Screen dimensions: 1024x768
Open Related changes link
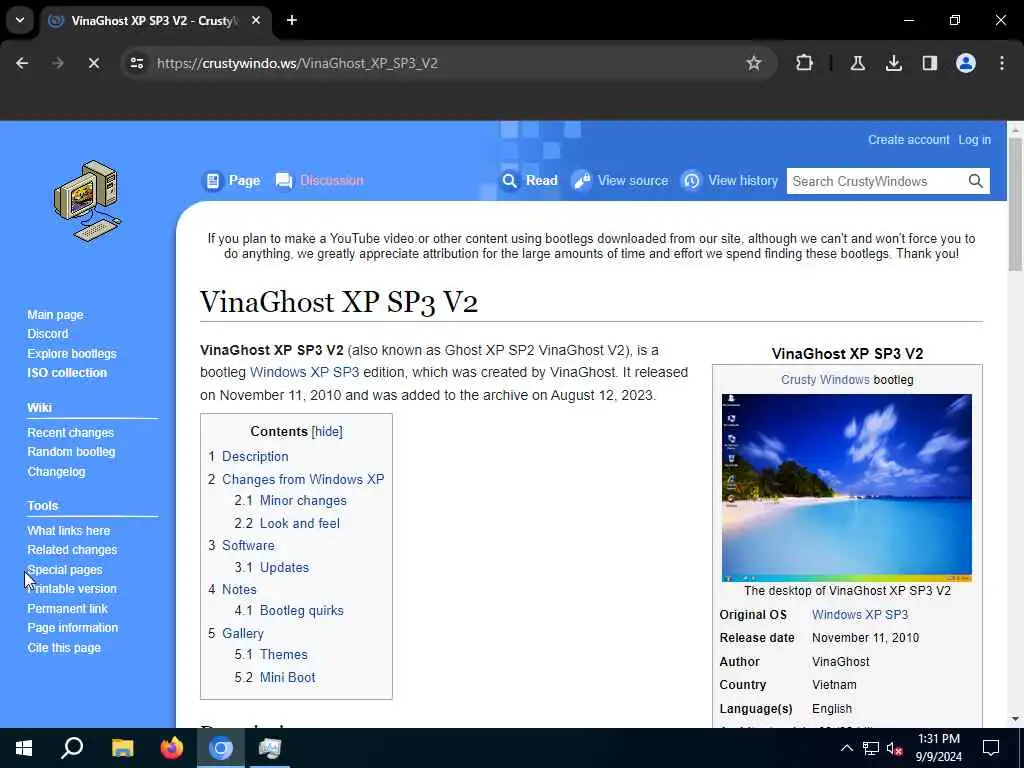click(x=72, y=550)
